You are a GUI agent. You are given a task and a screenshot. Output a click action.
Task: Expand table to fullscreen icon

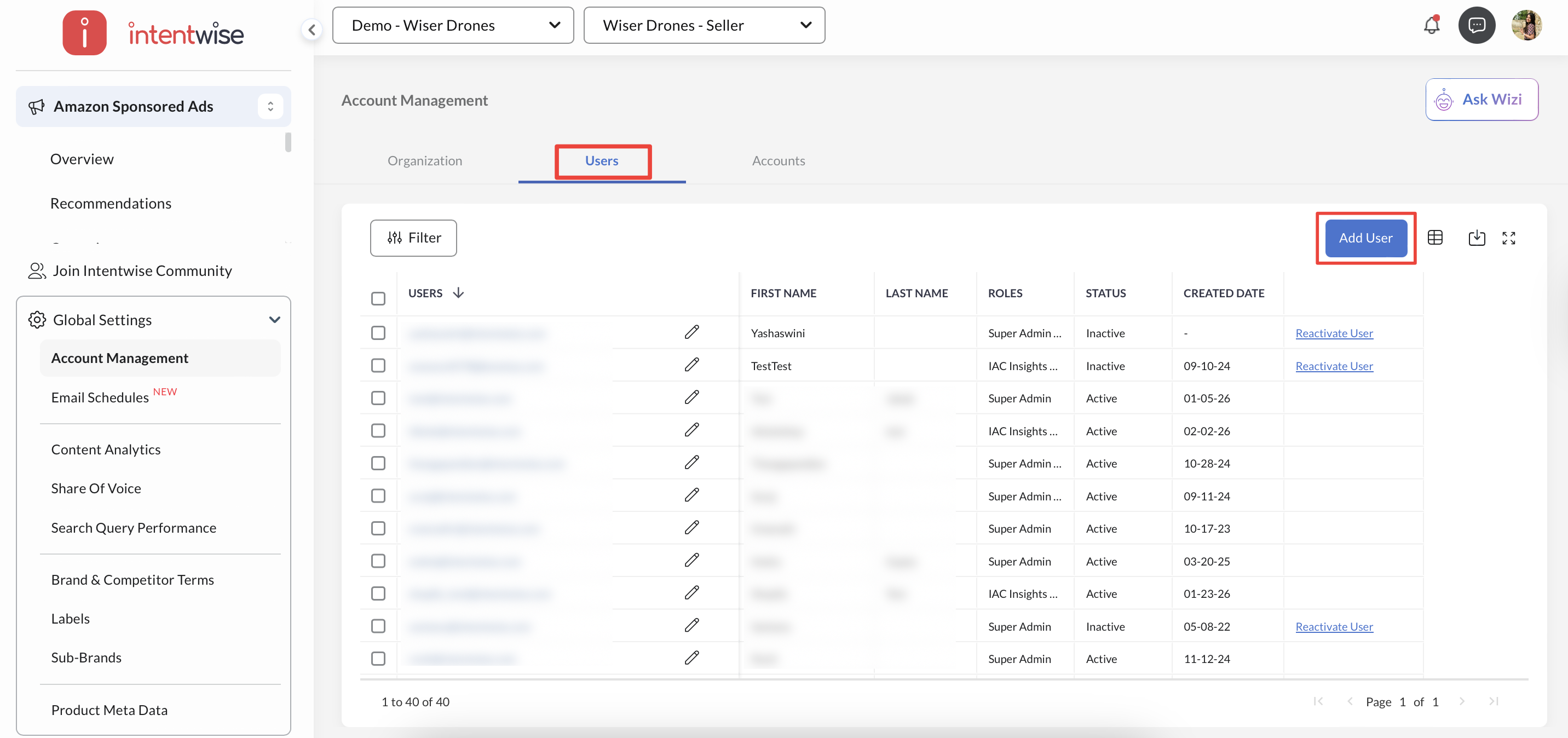tap(1508, 238)
